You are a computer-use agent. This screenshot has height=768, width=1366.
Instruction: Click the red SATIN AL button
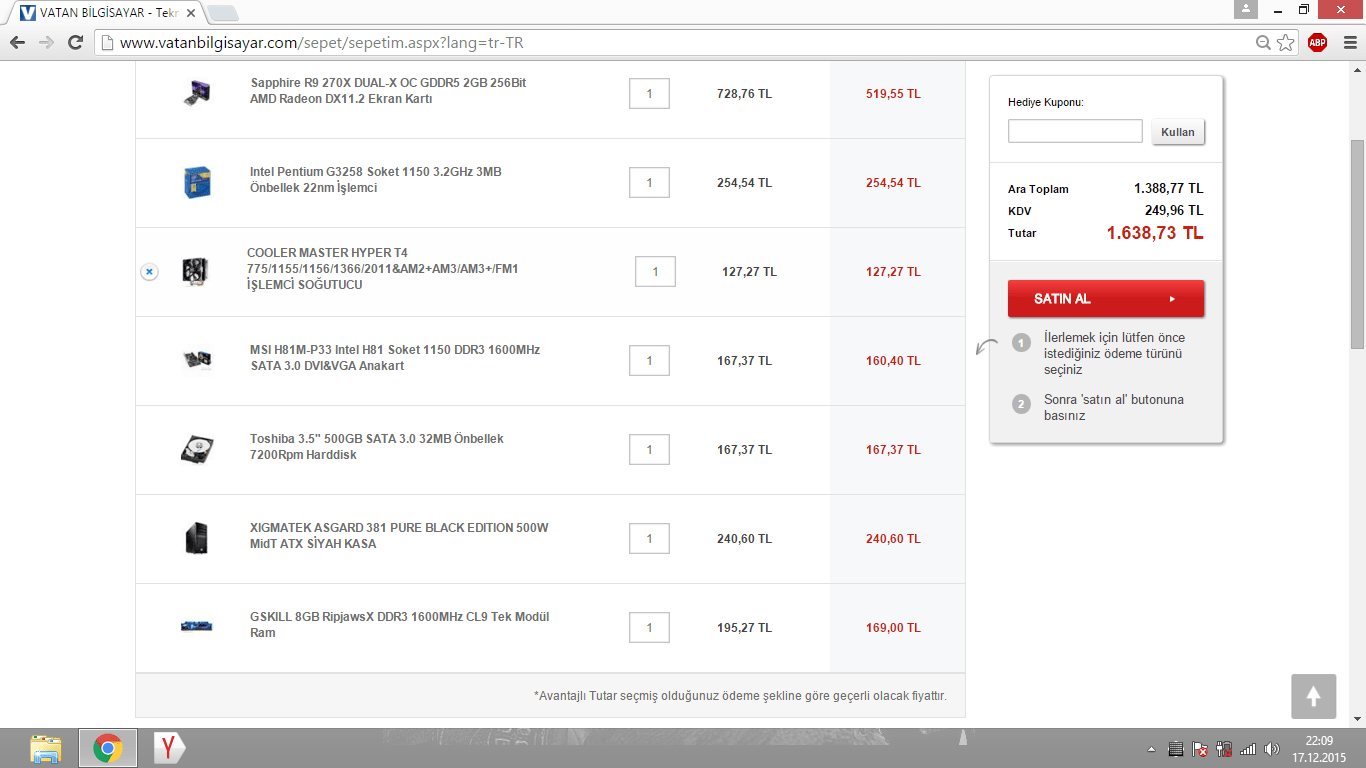pyautogui.click(x=1106, y=299)
